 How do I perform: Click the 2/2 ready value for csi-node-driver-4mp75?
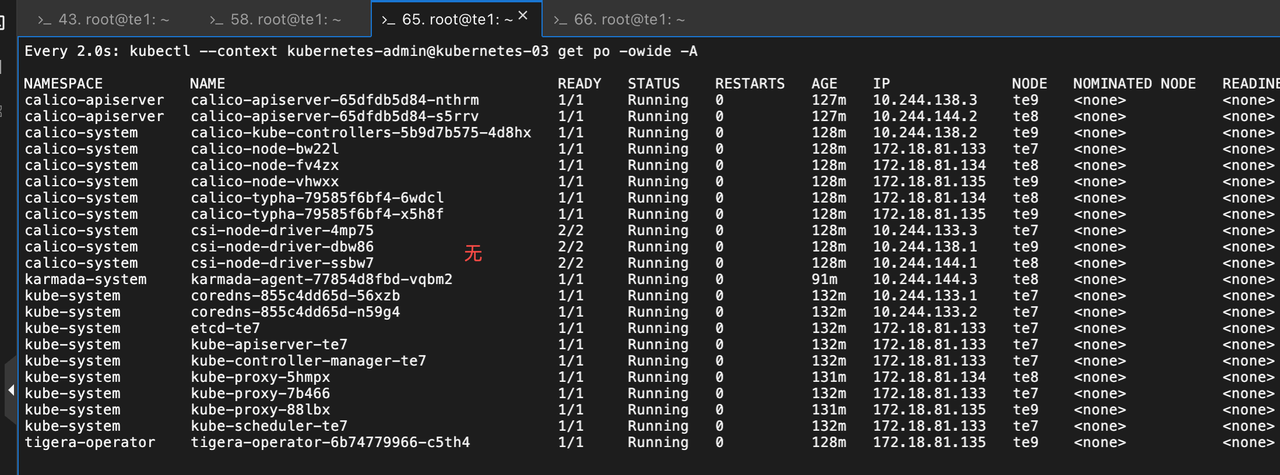[x=571, y=230]
